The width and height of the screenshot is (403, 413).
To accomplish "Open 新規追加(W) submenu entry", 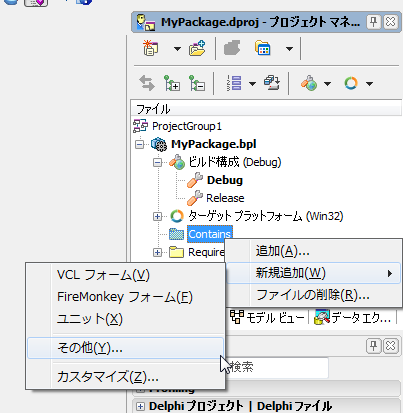I will [x=313, y=273].
